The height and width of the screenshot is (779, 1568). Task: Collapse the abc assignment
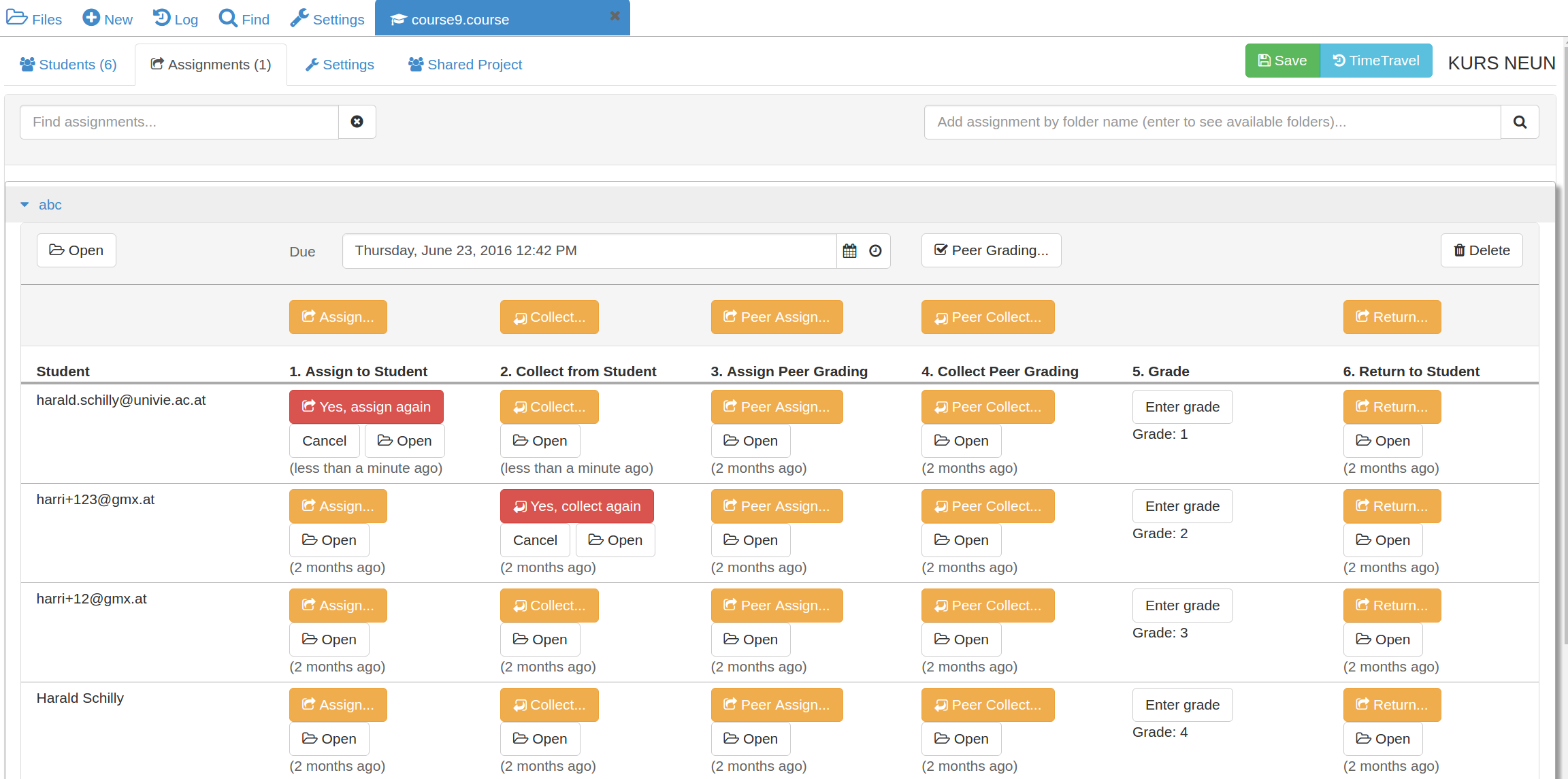[25, 205]
